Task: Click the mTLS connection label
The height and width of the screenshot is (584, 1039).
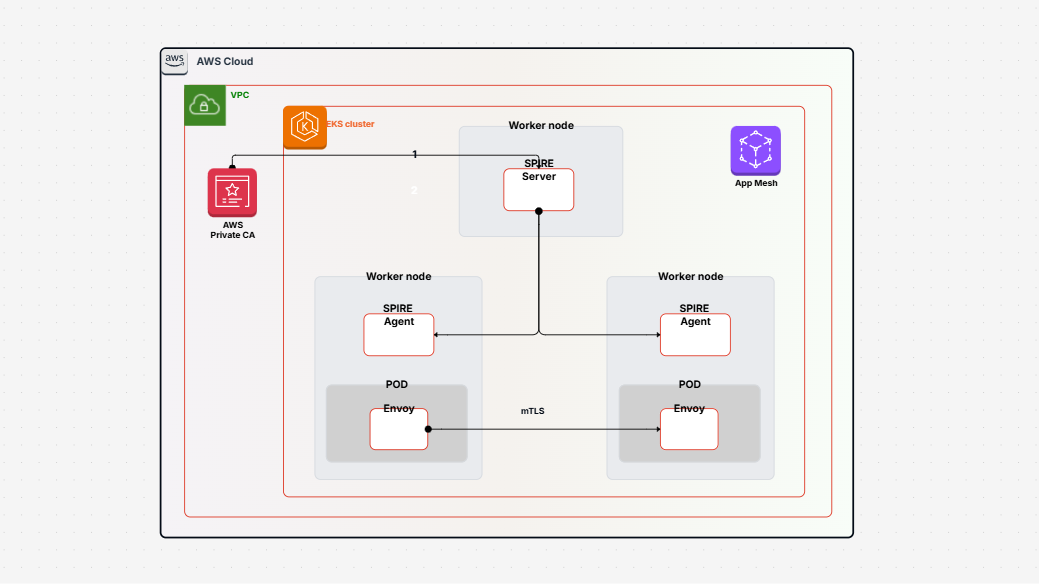Action: tap(531, 410)
